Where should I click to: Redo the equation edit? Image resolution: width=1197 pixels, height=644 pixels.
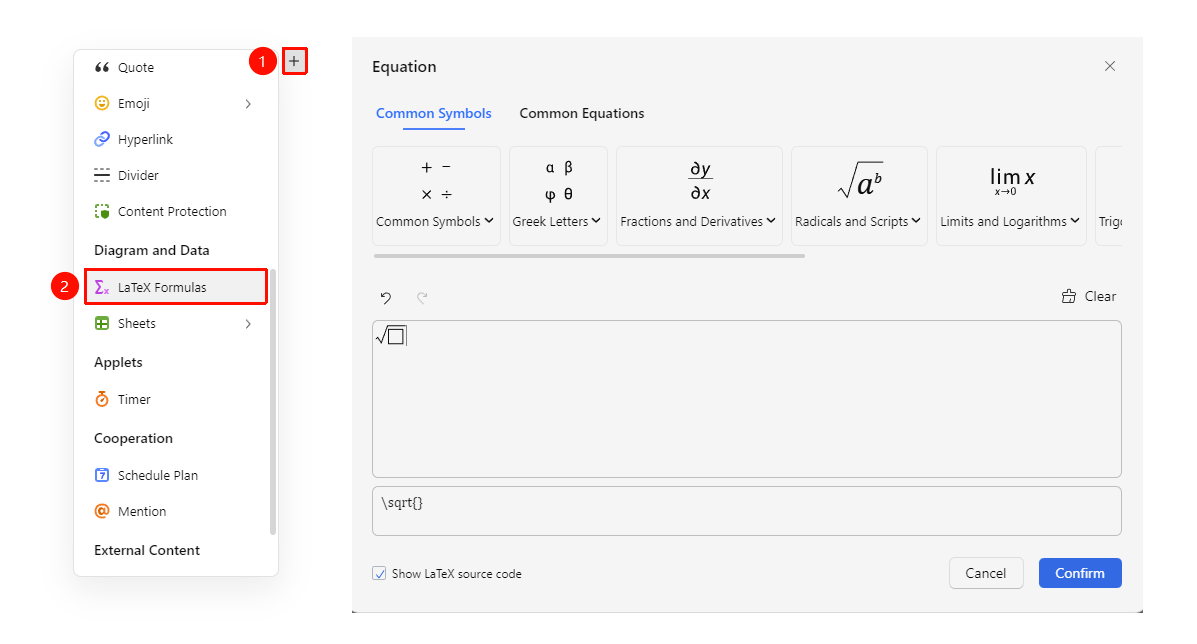click(x=422, y=298)
